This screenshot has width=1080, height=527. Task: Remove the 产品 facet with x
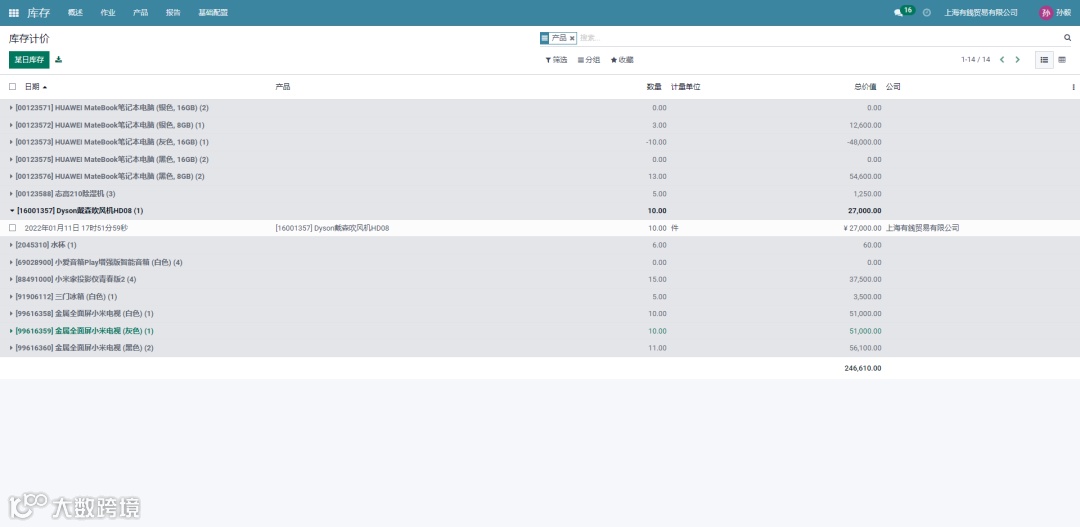(x=572, y=39)
